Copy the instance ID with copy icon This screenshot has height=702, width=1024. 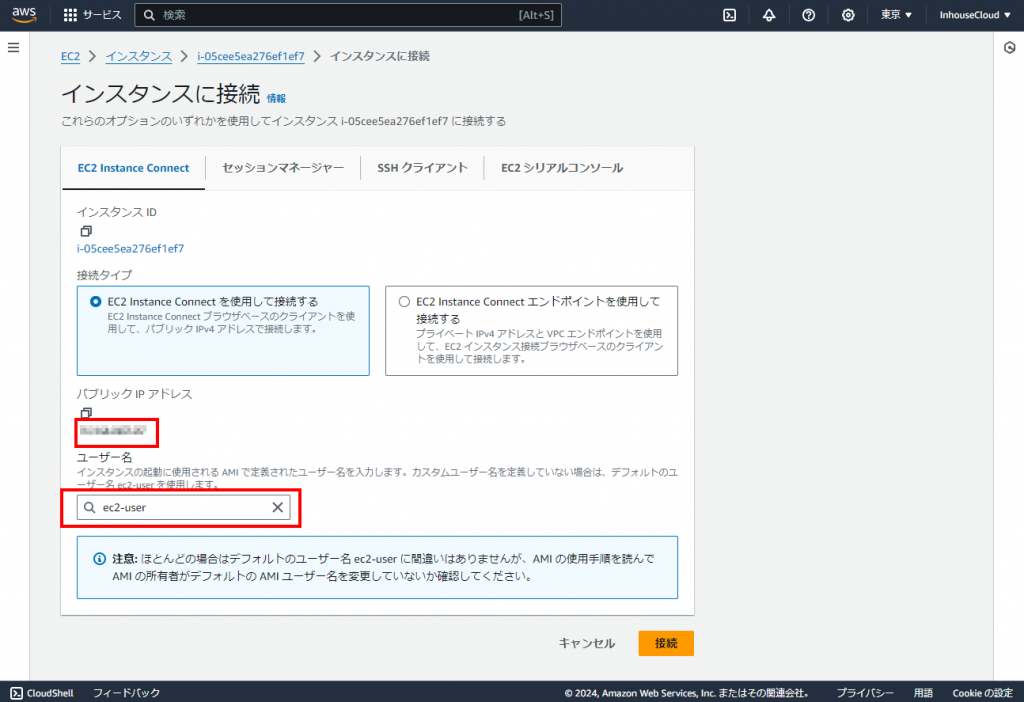[x=86, y=231]
